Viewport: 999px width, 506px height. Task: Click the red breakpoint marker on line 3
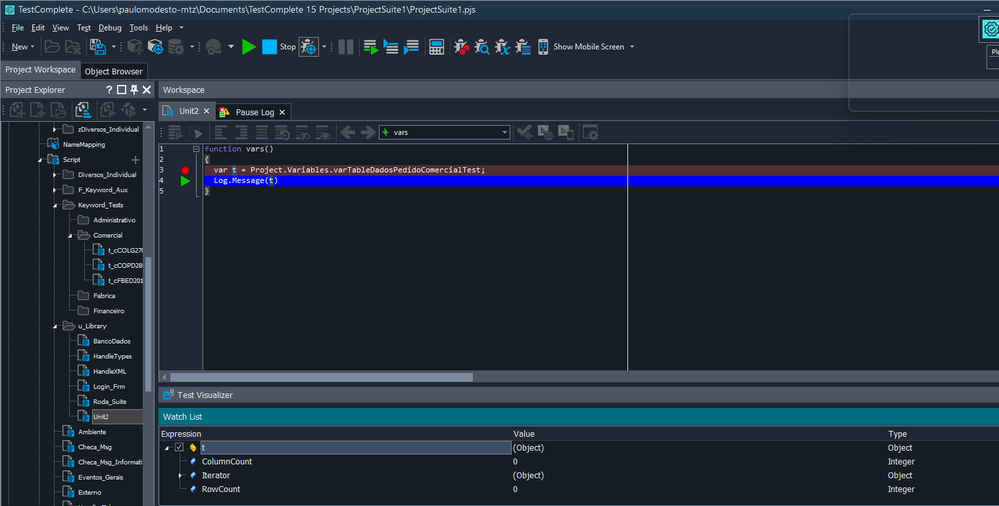click(x=185, y=170)
